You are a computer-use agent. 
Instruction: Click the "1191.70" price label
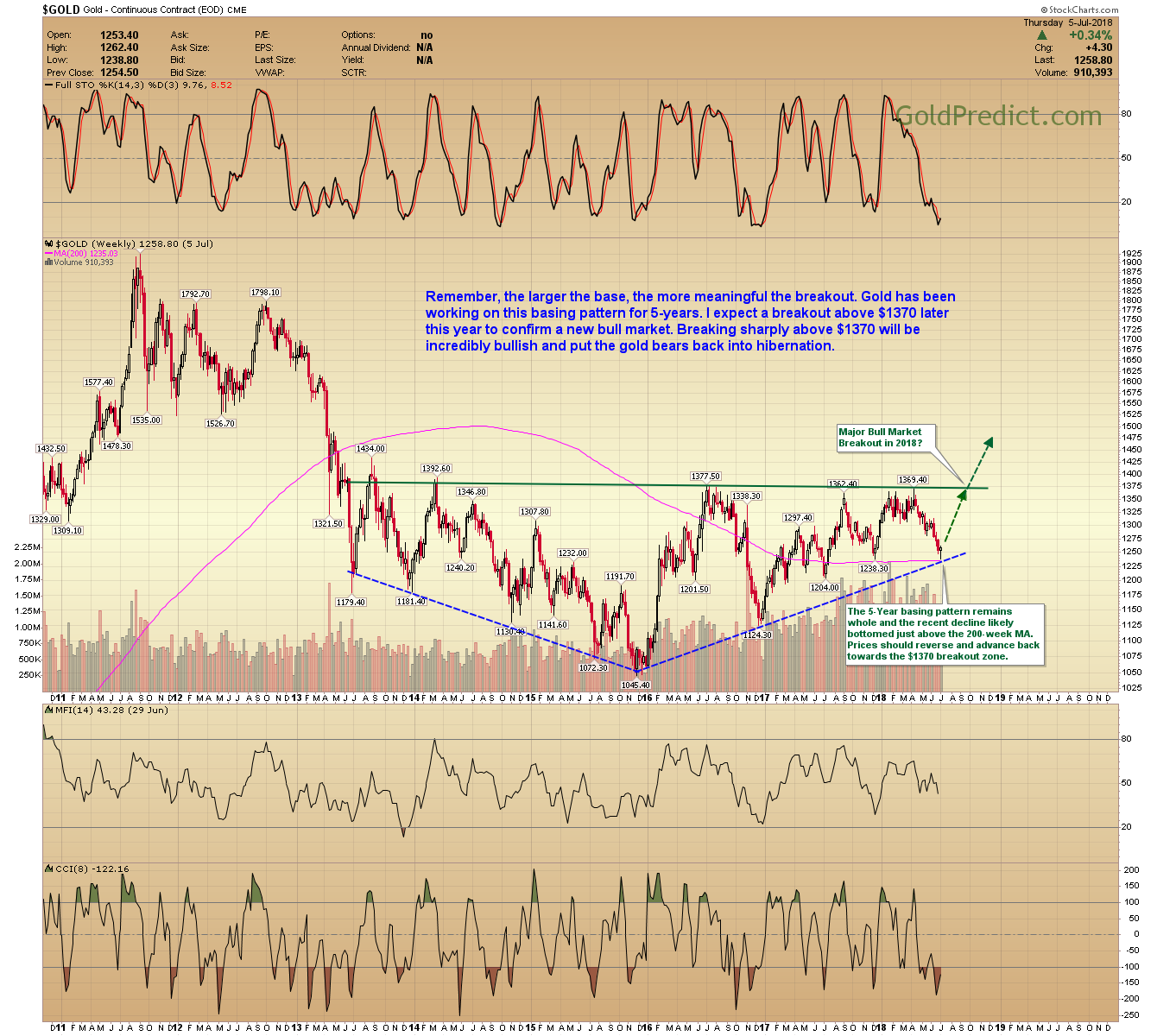pos(620,576)
